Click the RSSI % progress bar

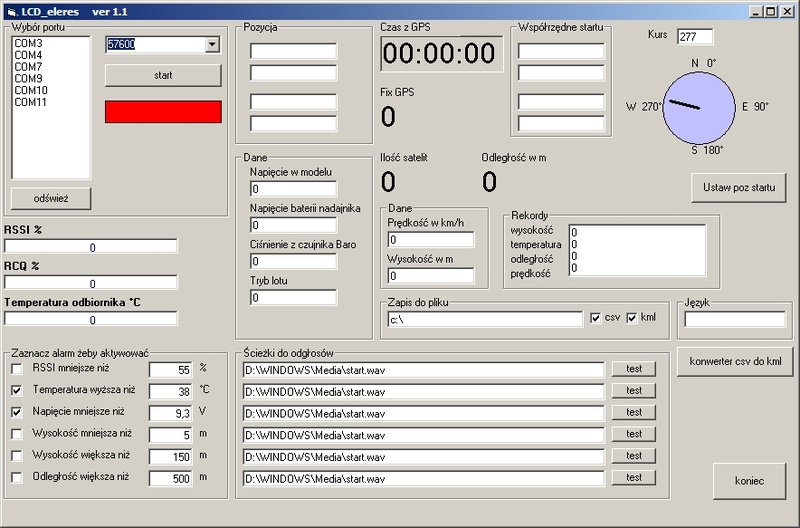pyautogui.click(x=91, y=247)
